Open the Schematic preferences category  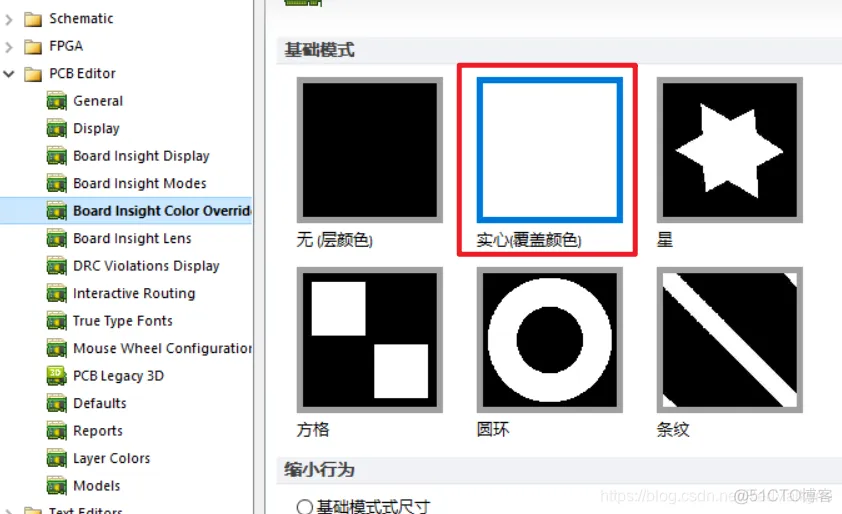(81, 19)
